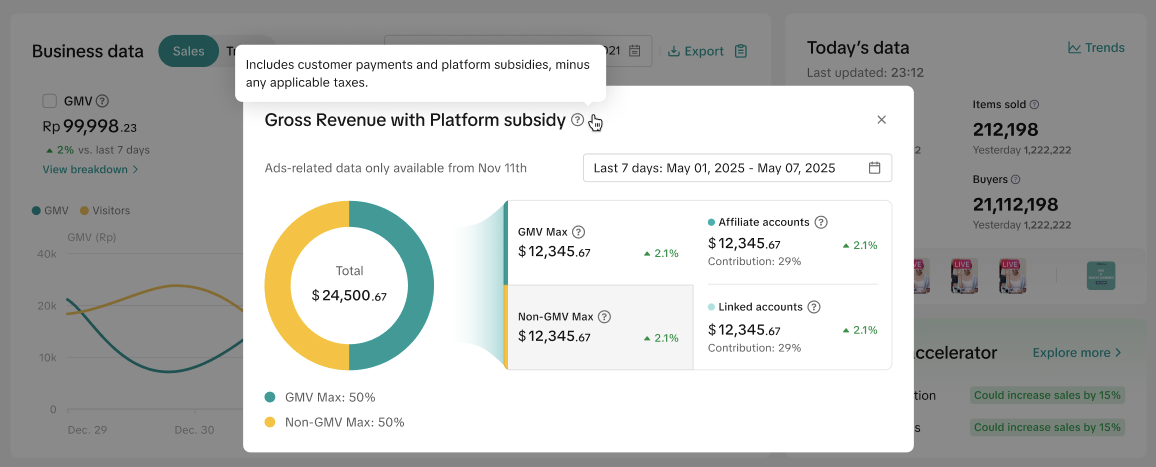The width and height of the screenshot is (1156, 467).
Task: Open Affiliate accounts info tooltip icon
Action: 821,222
